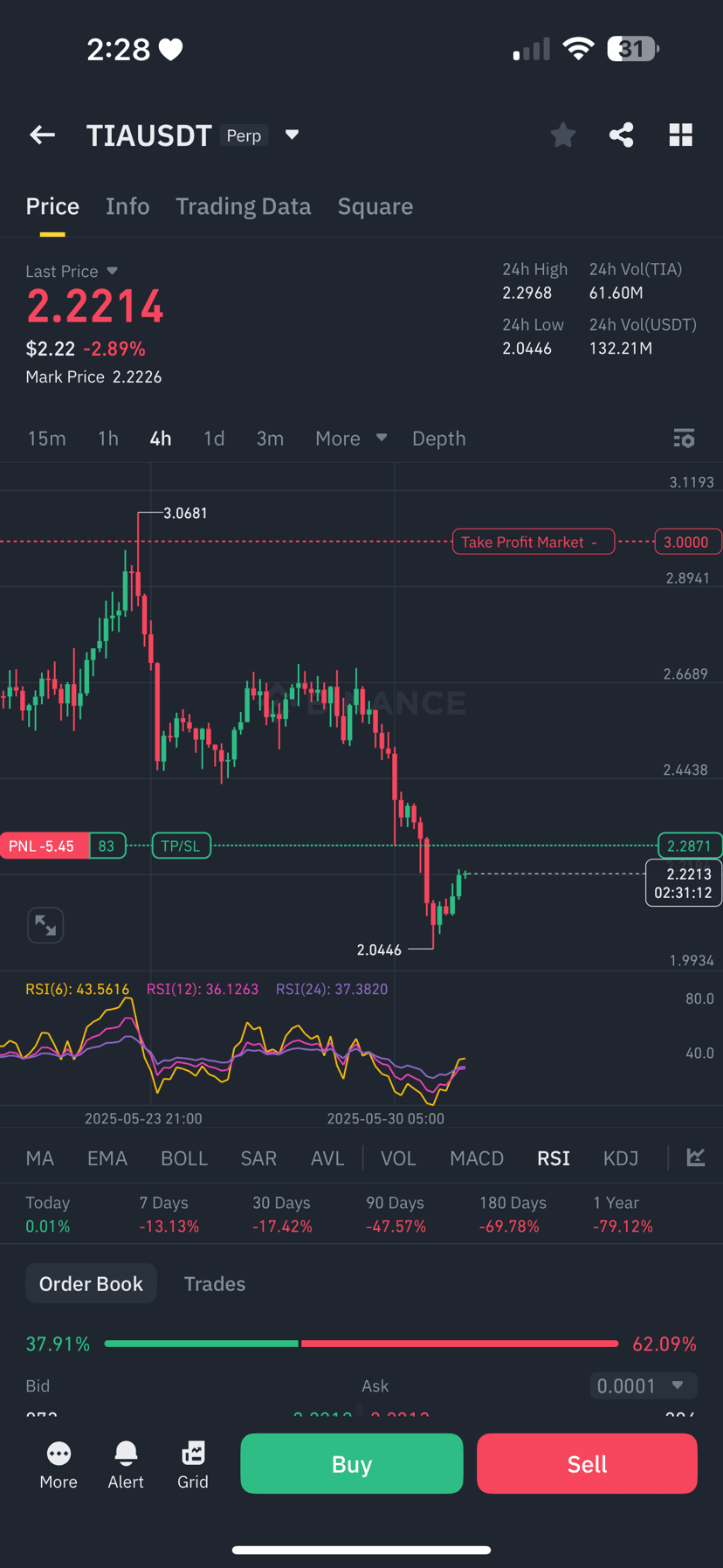723x1568 pixels.
Task: Toggle the VOL sub-indicator
Action: point(398,1158)
